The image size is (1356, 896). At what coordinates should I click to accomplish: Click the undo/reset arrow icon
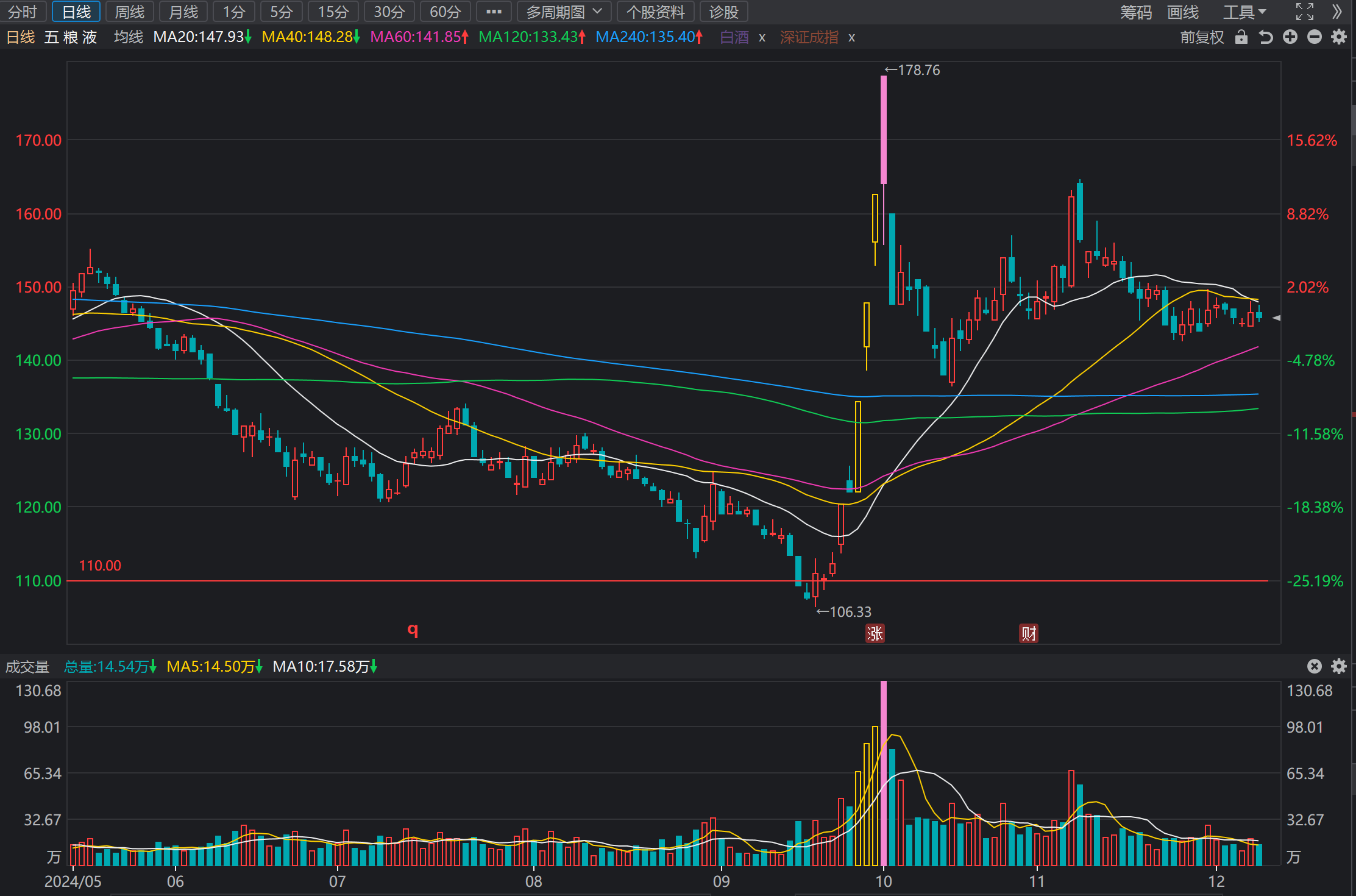[x=1266, y=37]
